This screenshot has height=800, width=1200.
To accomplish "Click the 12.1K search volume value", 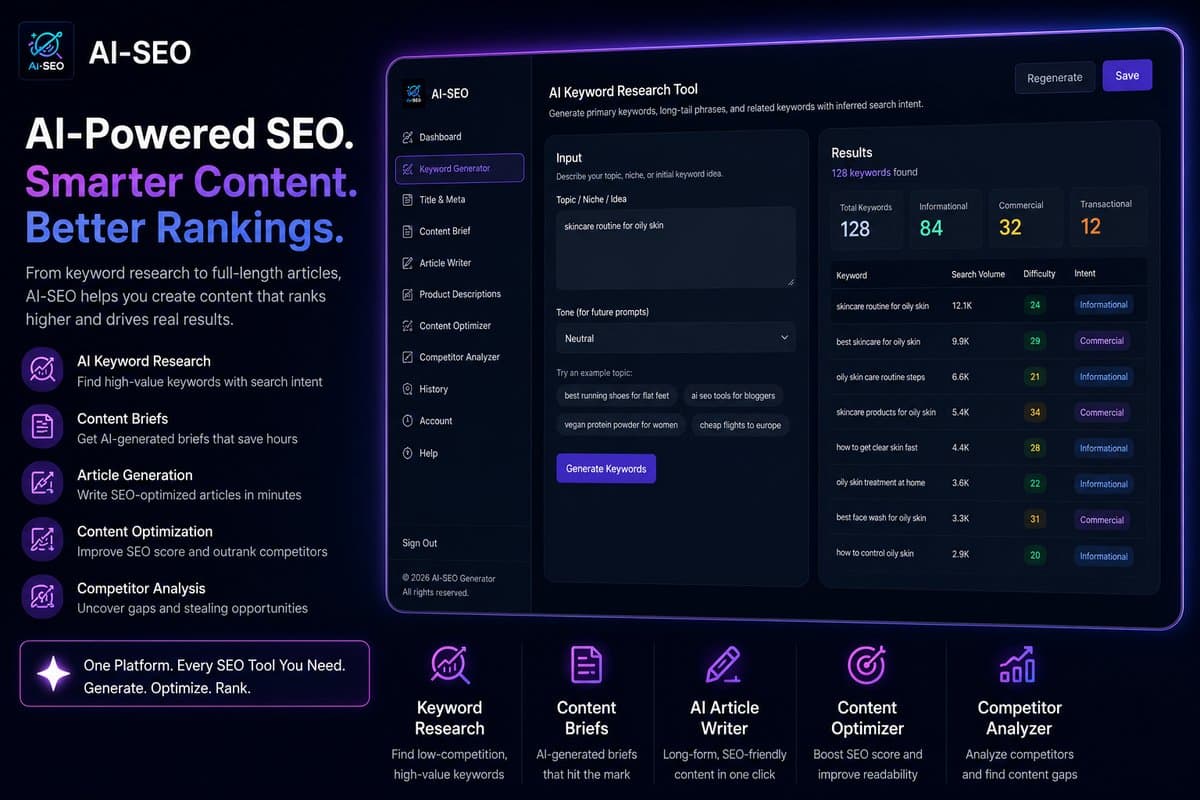I will click(962, 305).
